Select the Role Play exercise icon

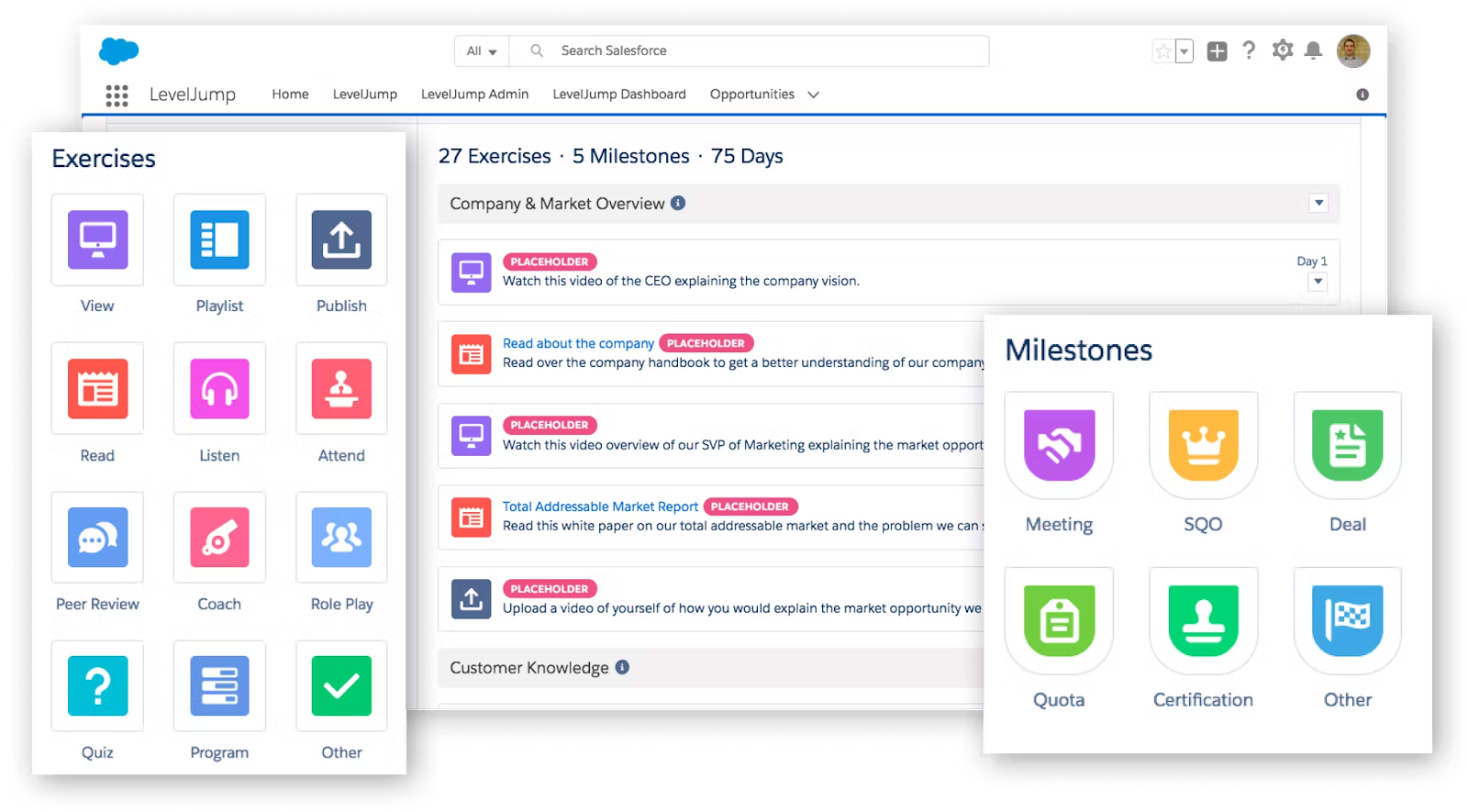[341, 537]
